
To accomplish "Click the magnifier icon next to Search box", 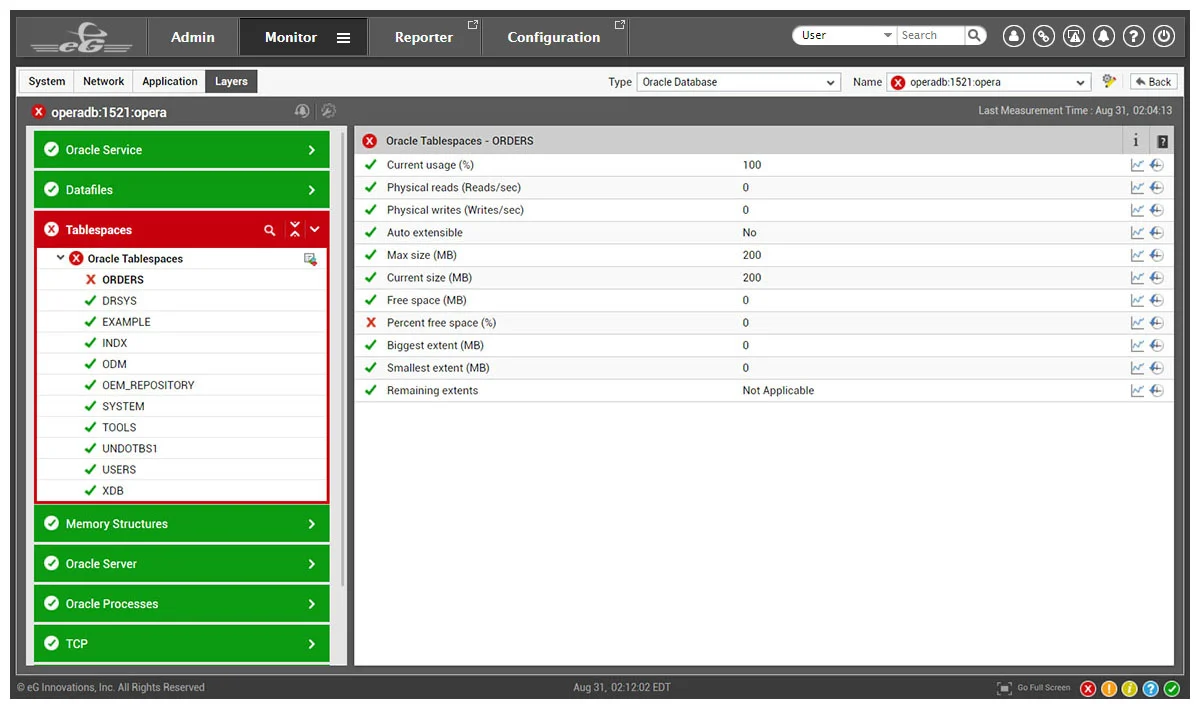I will pos(975,35).
